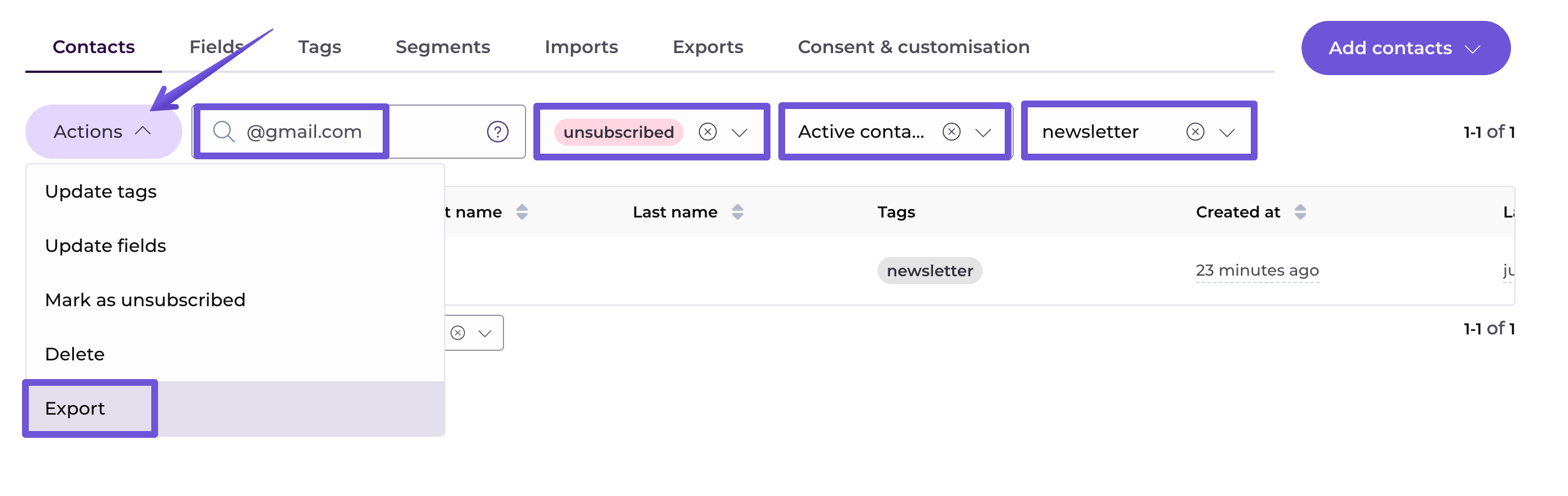Click the newsletter tag in the row
Screen dimensions: 1568x496
point(929,271)
